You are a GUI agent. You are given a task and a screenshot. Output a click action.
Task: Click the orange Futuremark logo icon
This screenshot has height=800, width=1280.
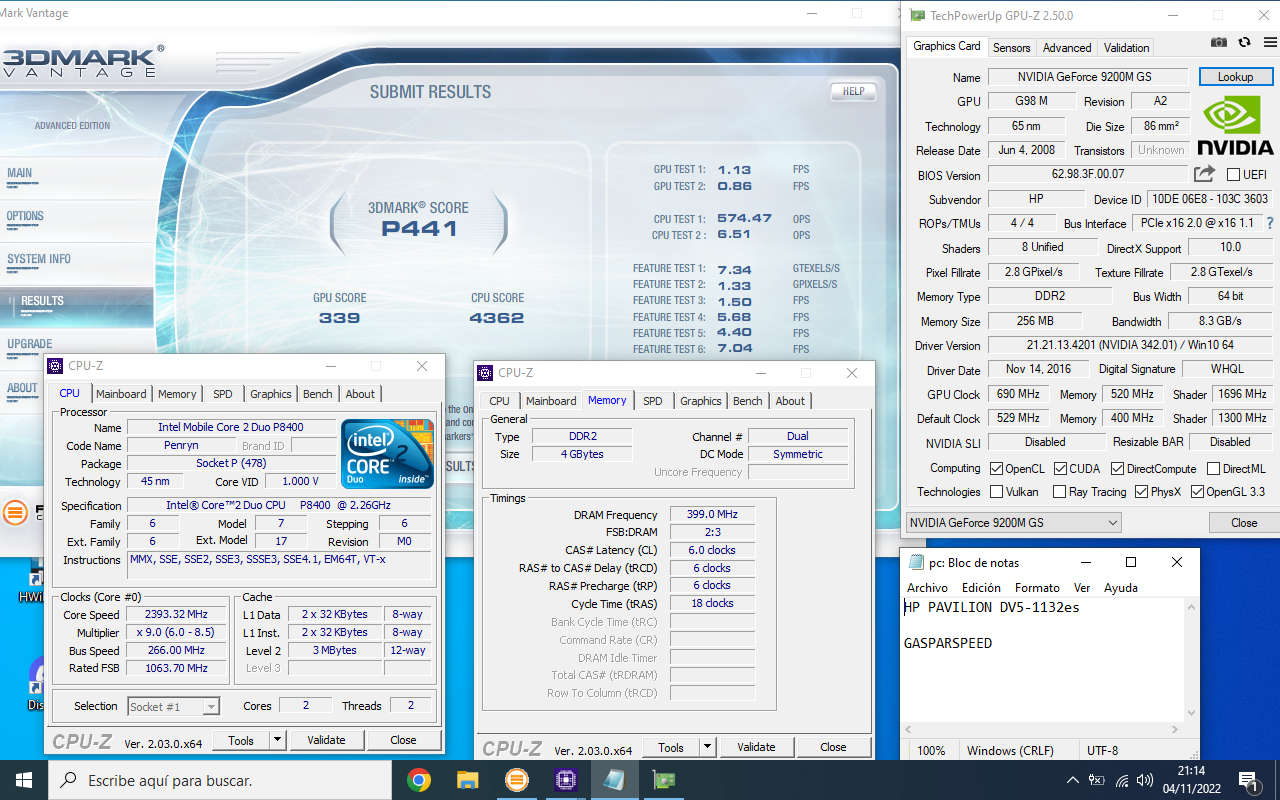tap(15, 513)
